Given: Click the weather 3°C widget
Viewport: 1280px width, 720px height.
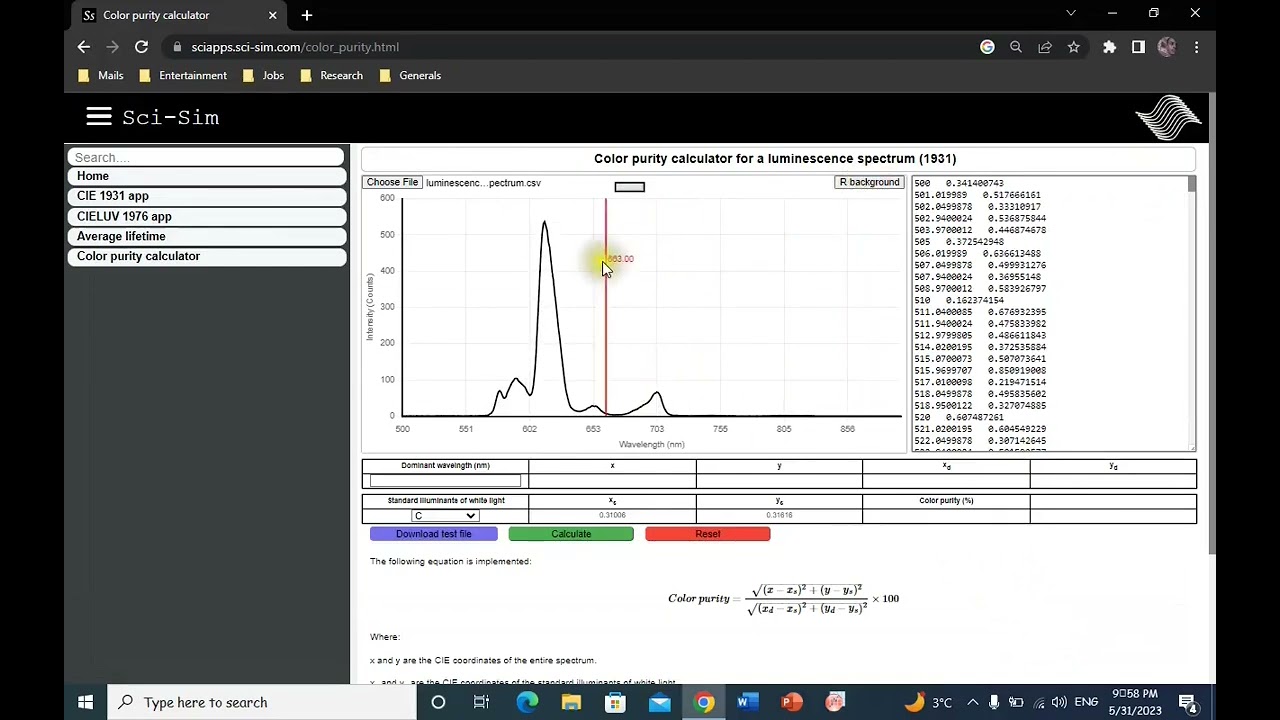Looking at the screenshot, I should (929, 702).
